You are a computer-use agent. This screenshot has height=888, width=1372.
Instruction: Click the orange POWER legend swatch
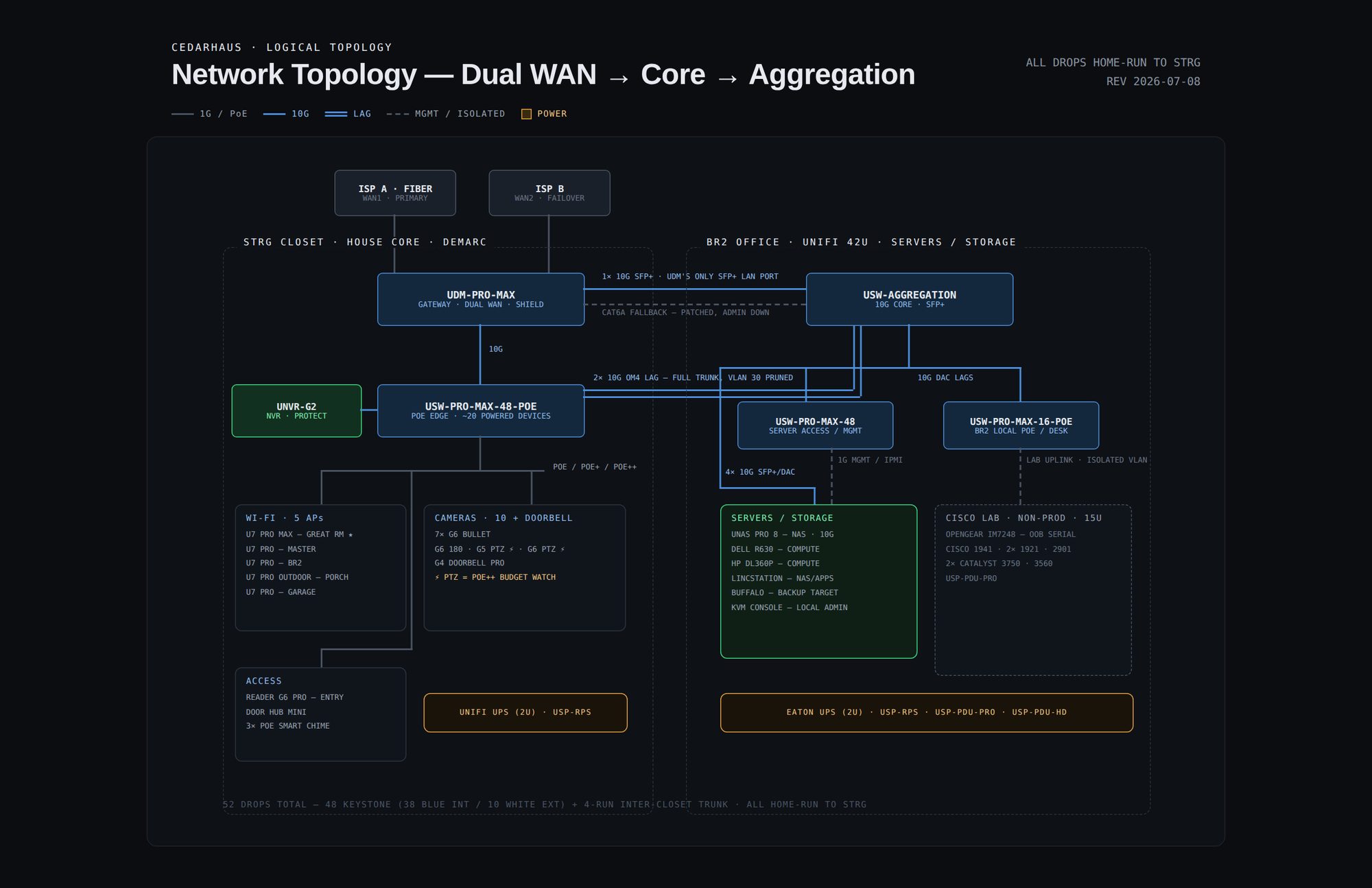pos(526,114)
